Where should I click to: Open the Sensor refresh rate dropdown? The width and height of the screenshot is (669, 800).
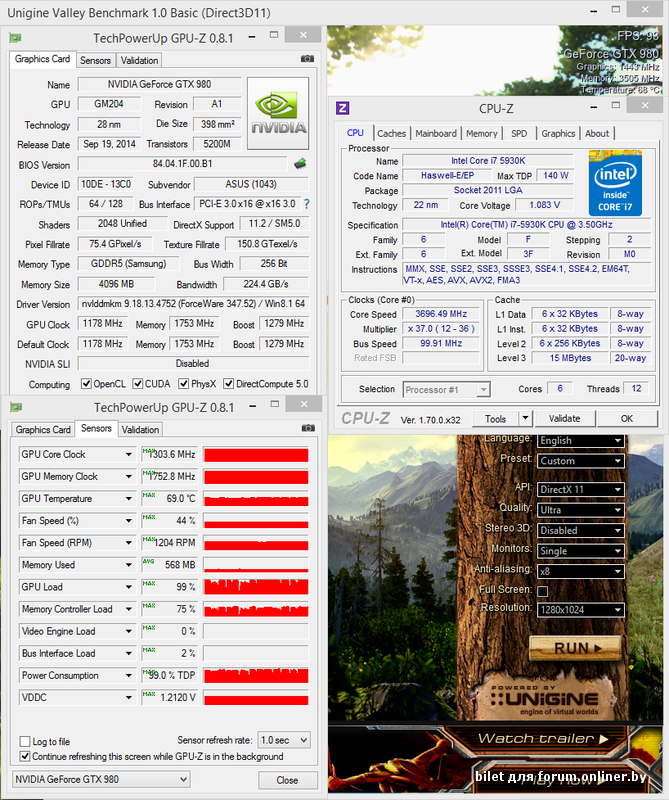point(284,740)
